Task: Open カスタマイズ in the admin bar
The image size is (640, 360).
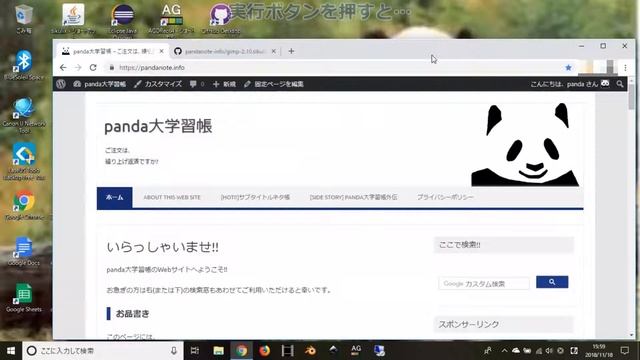Action: pos(158,84)
